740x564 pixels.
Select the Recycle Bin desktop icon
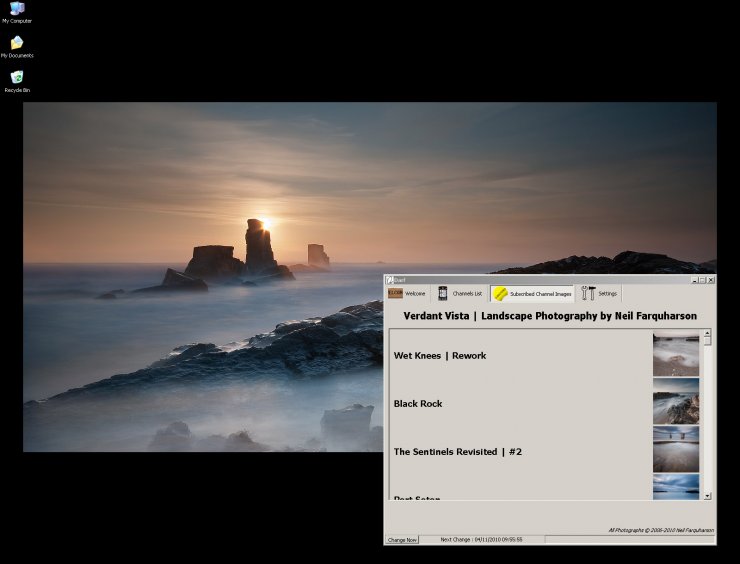click(17, 81)
